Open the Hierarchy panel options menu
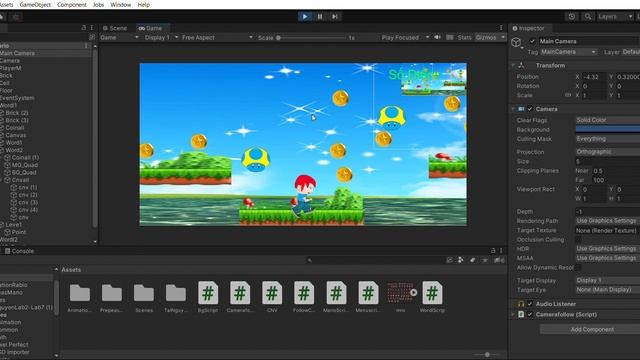Image resolution: width=640 pixels, height=360 pixels. pos(91,28)
